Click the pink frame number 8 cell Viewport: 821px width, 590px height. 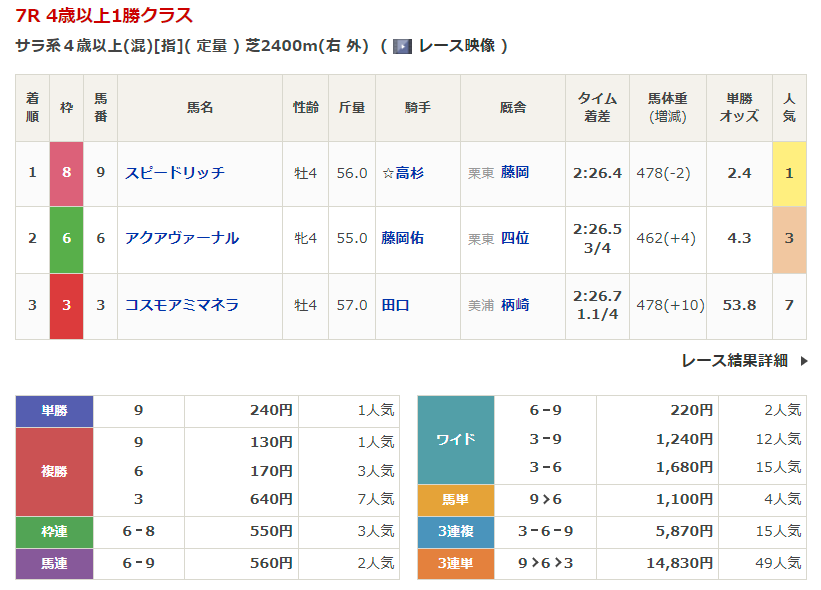pos(67,173)
